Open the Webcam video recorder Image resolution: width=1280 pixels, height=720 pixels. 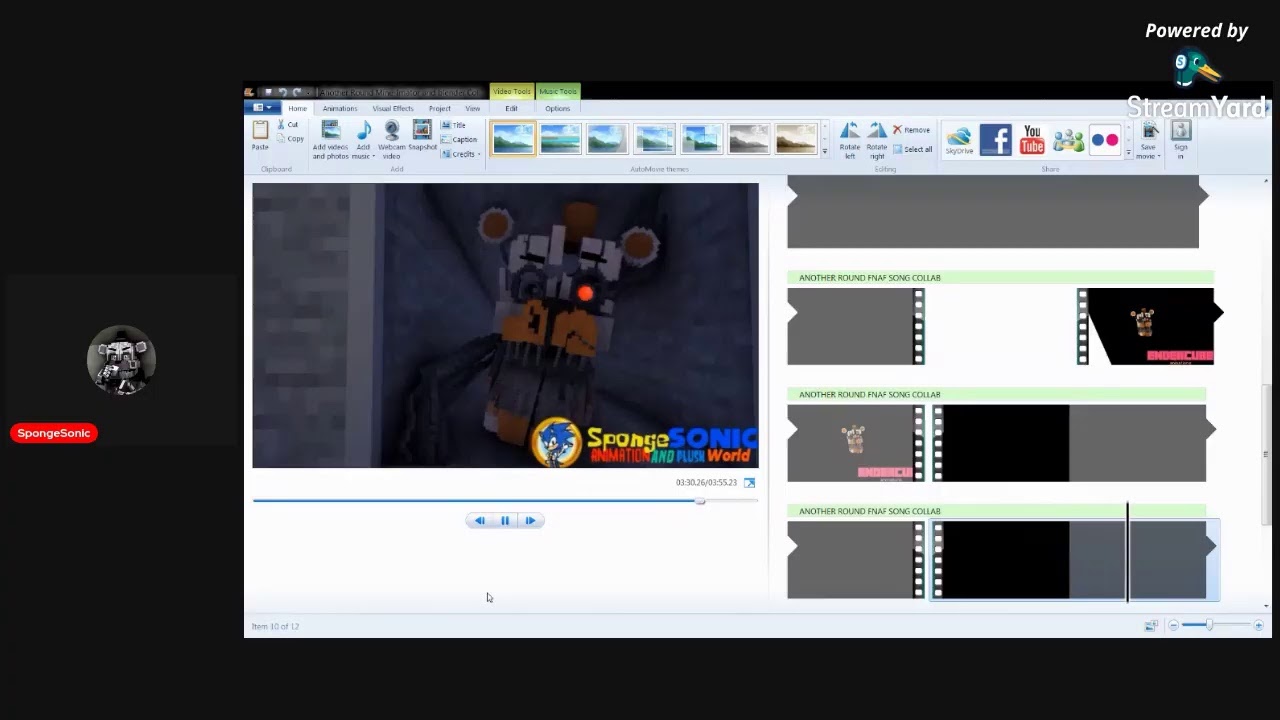(x=392, y=140)
